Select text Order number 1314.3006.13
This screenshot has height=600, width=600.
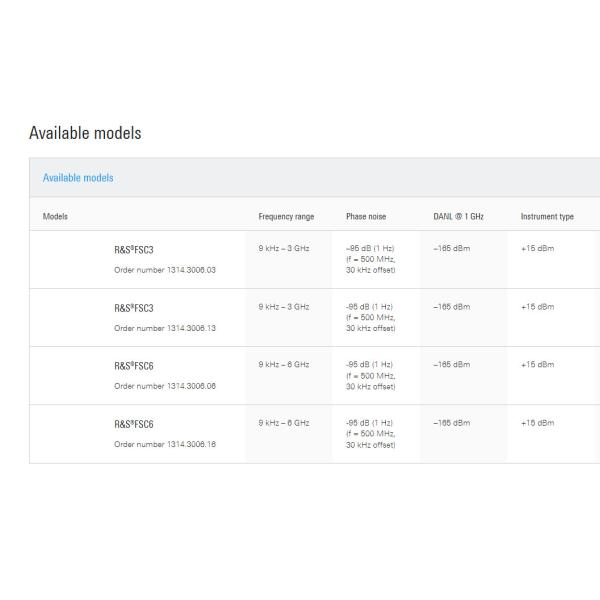(x=165, y=328)
